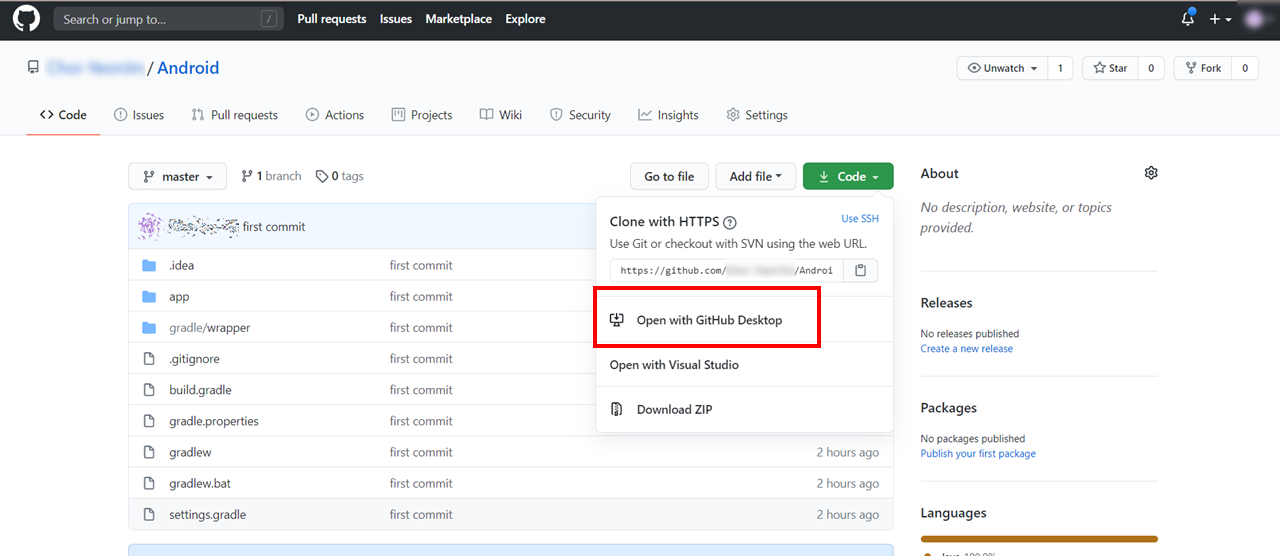Click the .gitignore file icon
Image resolution: width=1280 pixels, height=556 pixels.
point(149,358)
